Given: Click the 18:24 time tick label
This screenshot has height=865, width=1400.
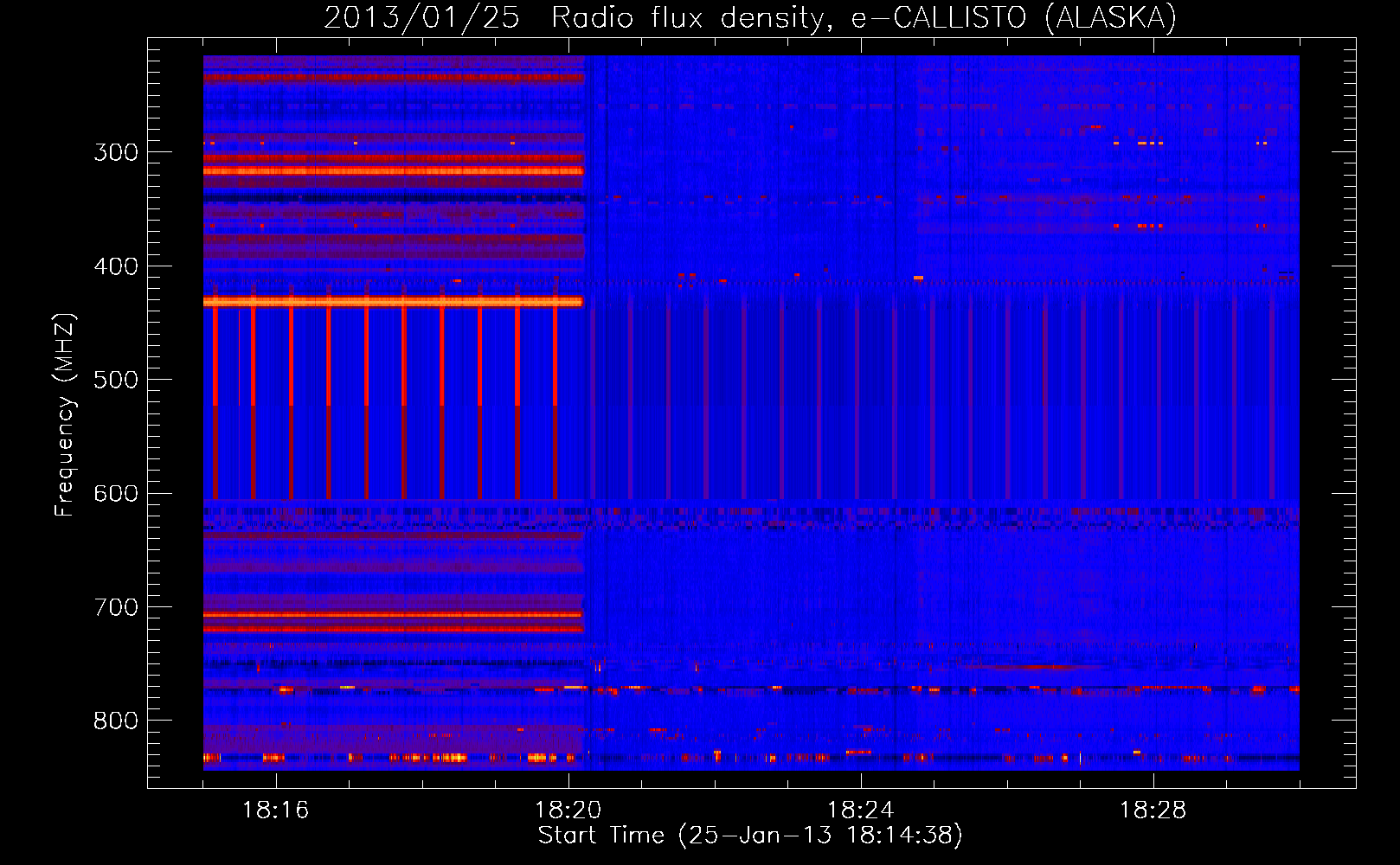Looking at the screenshot, I should tap(860, 811).
